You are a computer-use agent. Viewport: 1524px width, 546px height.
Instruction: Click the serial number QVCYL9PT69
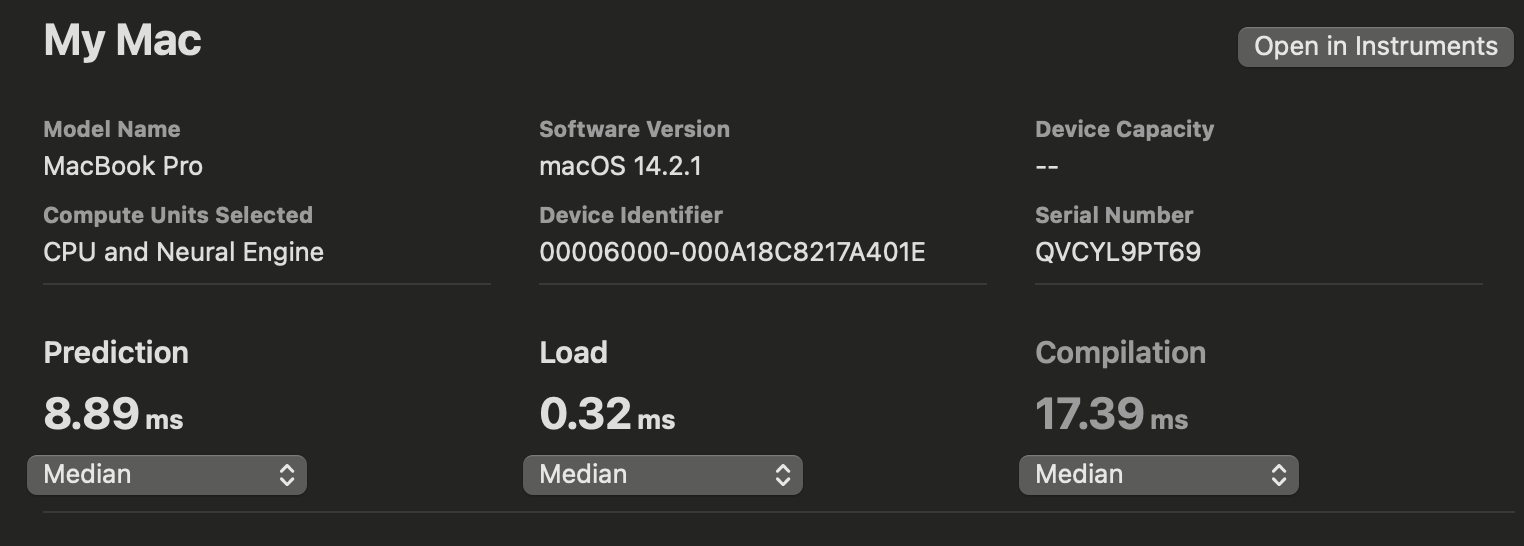point(1117,252)
